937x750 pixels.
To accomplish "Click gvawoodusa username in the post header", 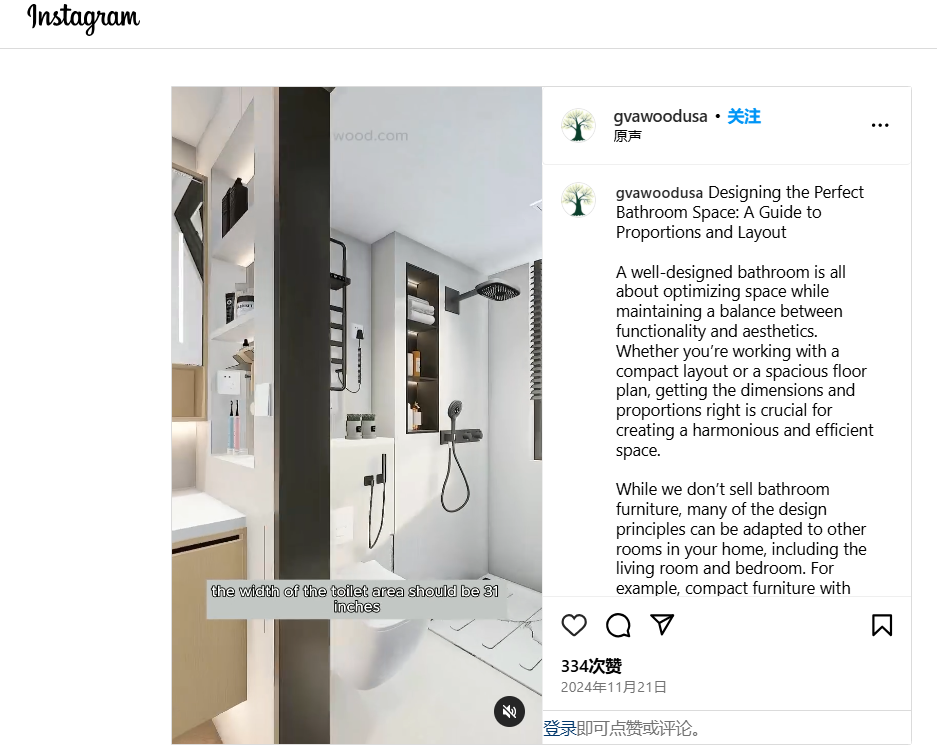I will point(660,116).
